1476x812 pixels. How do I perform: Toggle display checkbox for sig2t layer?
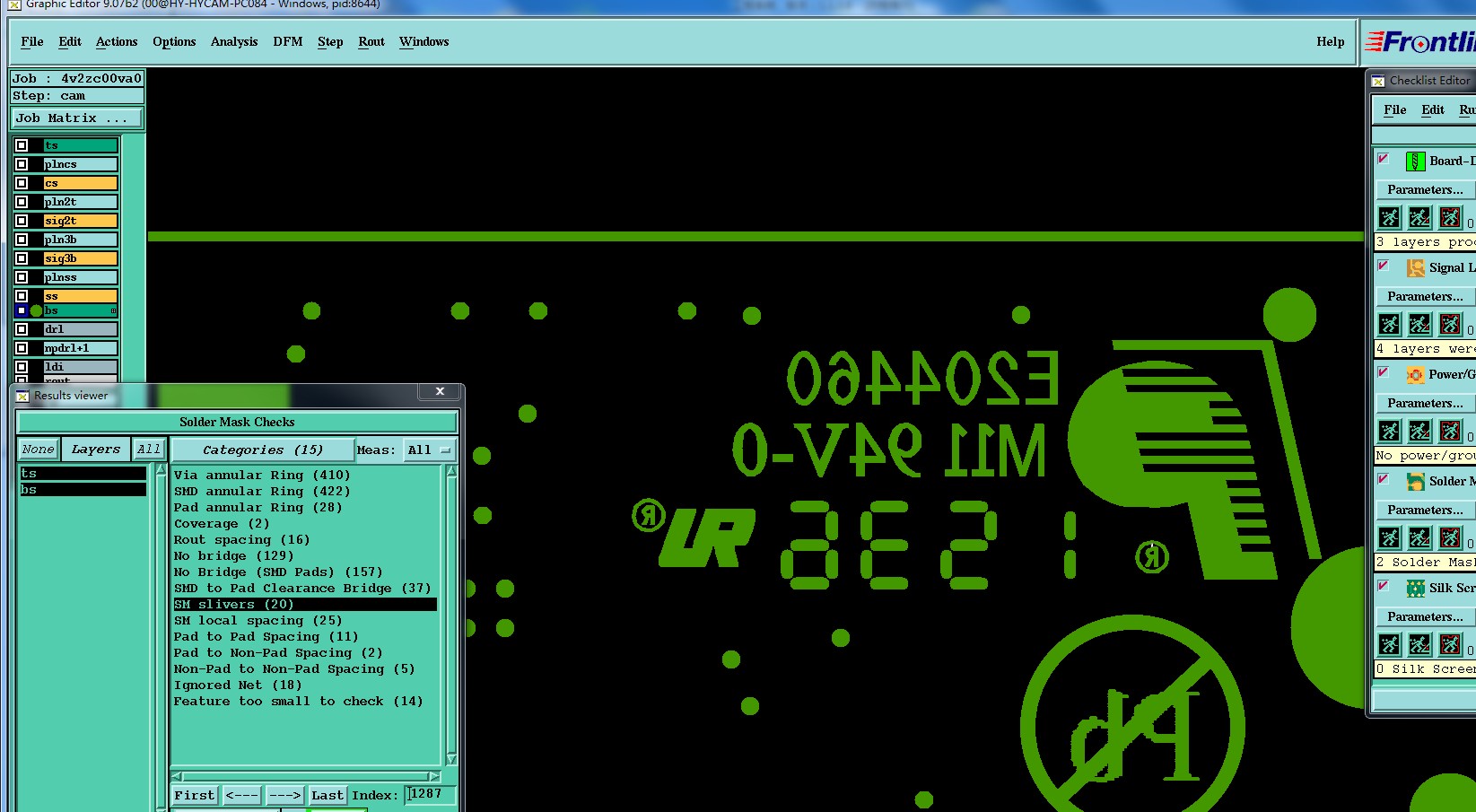22,221
